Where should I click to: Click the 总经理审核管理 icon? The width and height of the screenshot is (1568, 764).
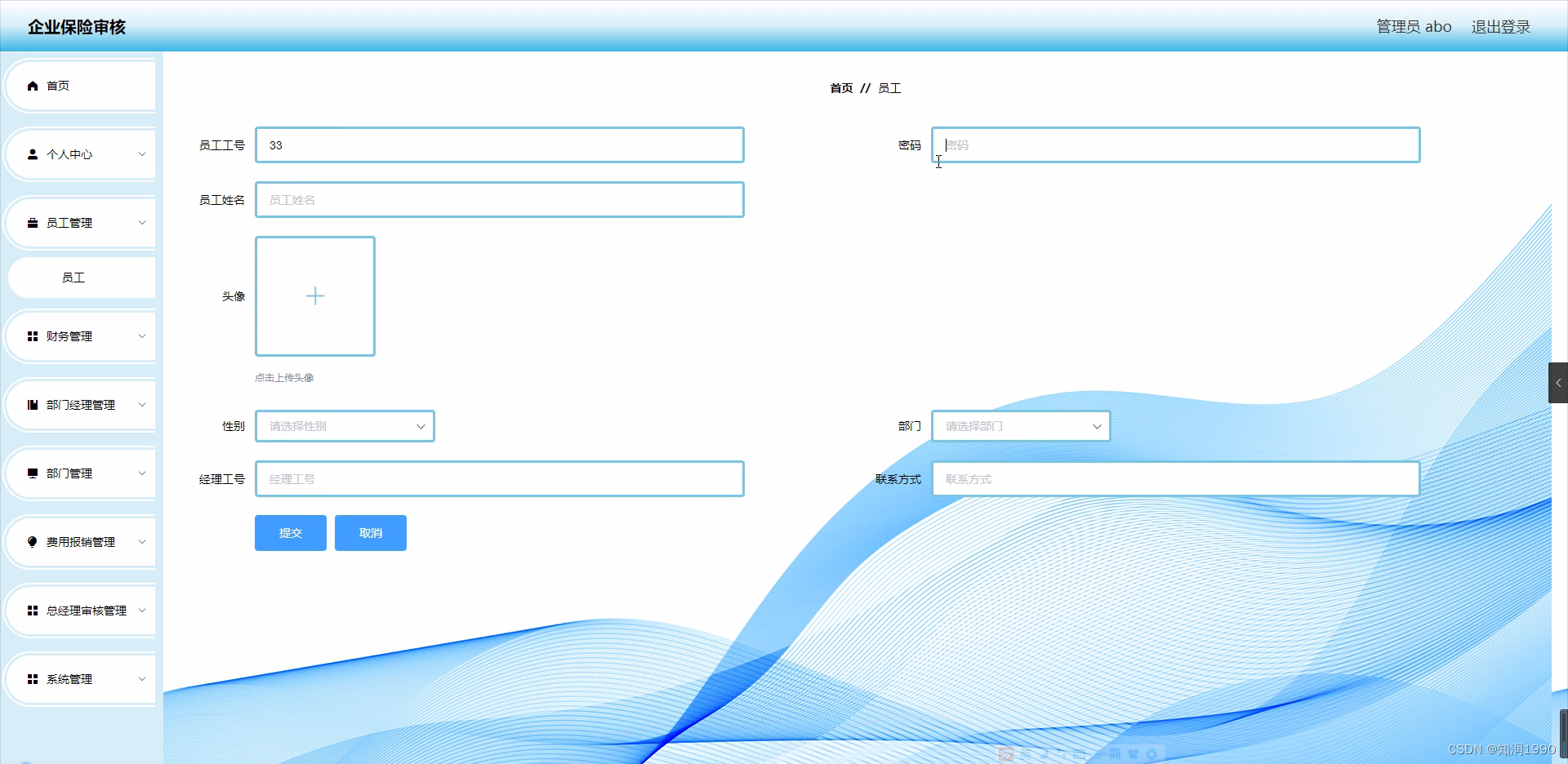pyautogui.click(x=33, y=611)
